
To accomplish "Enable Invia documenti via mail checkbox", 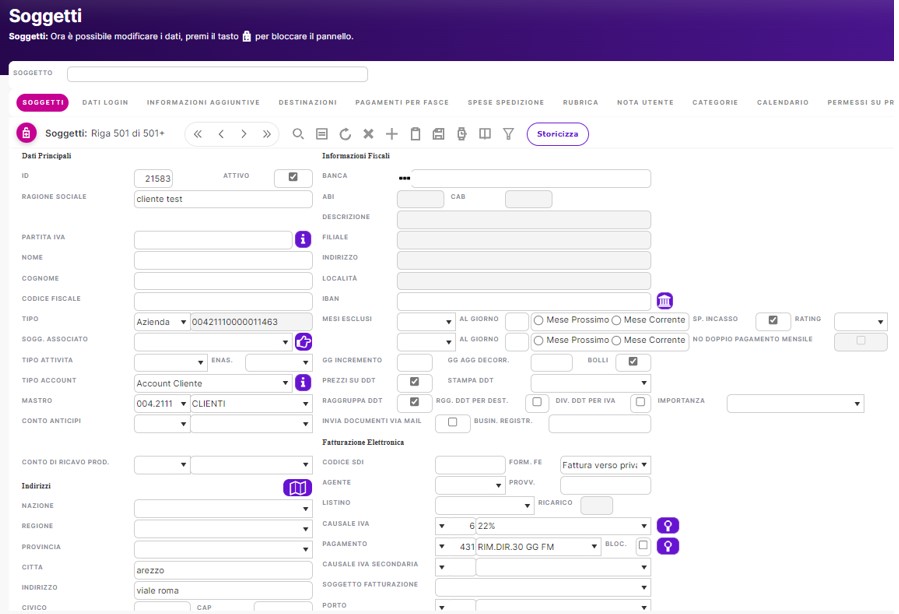I will click(452, 423).
